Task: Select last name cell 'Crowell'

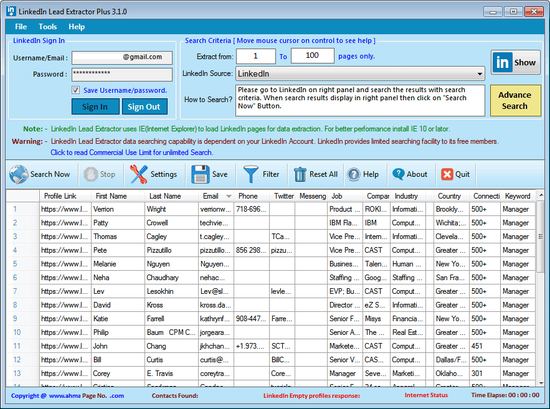Action: click(x=172, y=223)
